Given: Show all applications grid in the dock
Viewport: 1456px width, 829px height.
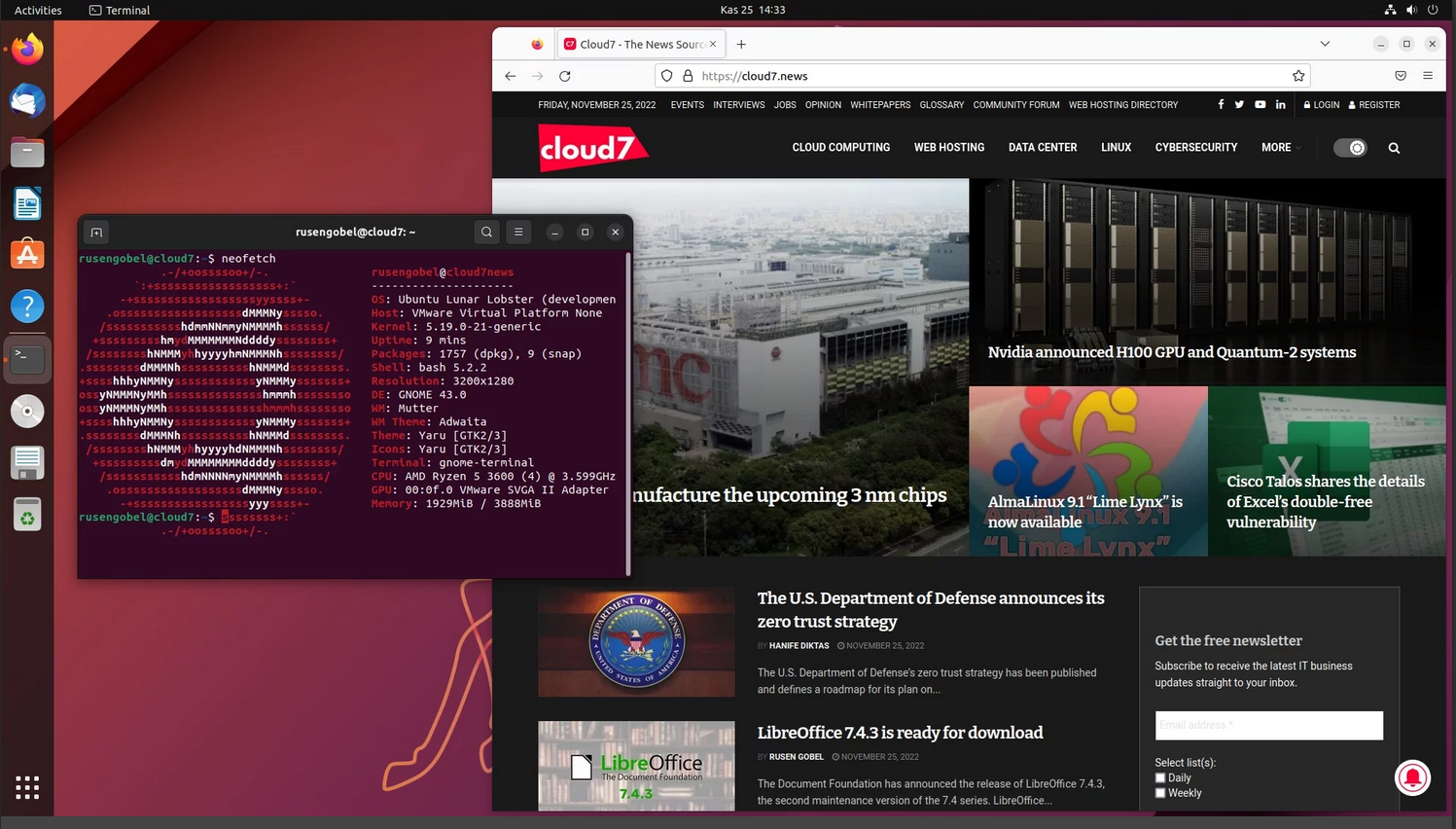Looking at the screenshot, I should (x=27, y=787).
